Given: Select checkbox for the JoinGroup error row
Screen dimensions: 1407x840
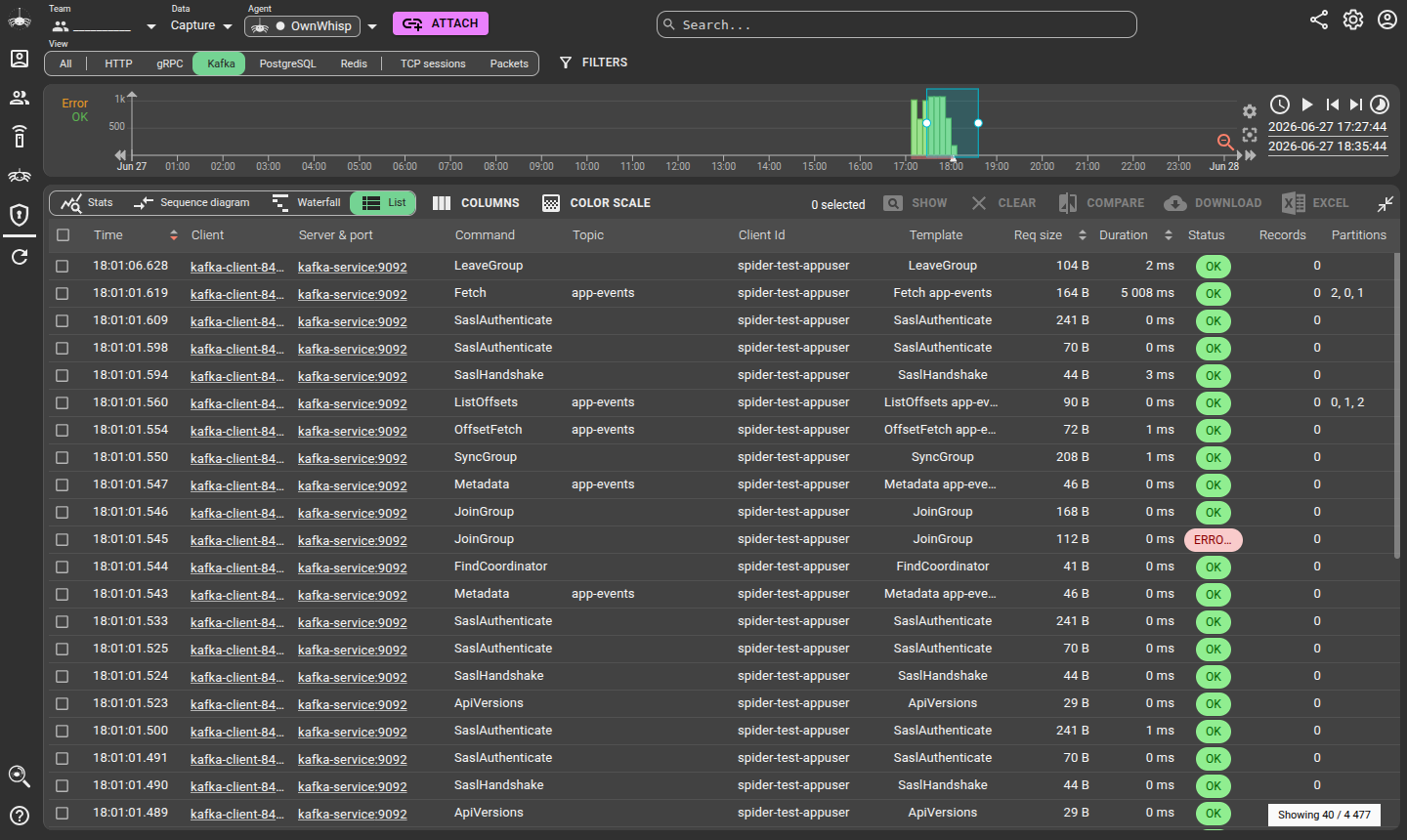Looking at the screenshot, I should pos(63,539).
